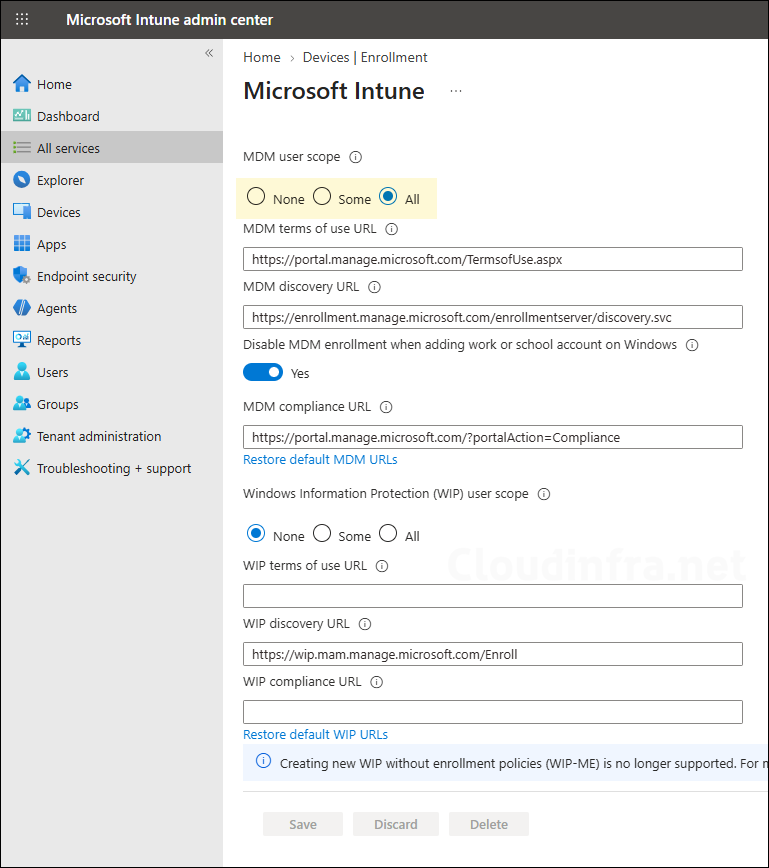Select All for WIP user scope
Image resolution: width=769 pixels, height=868 pixels.
pos(388,534)
